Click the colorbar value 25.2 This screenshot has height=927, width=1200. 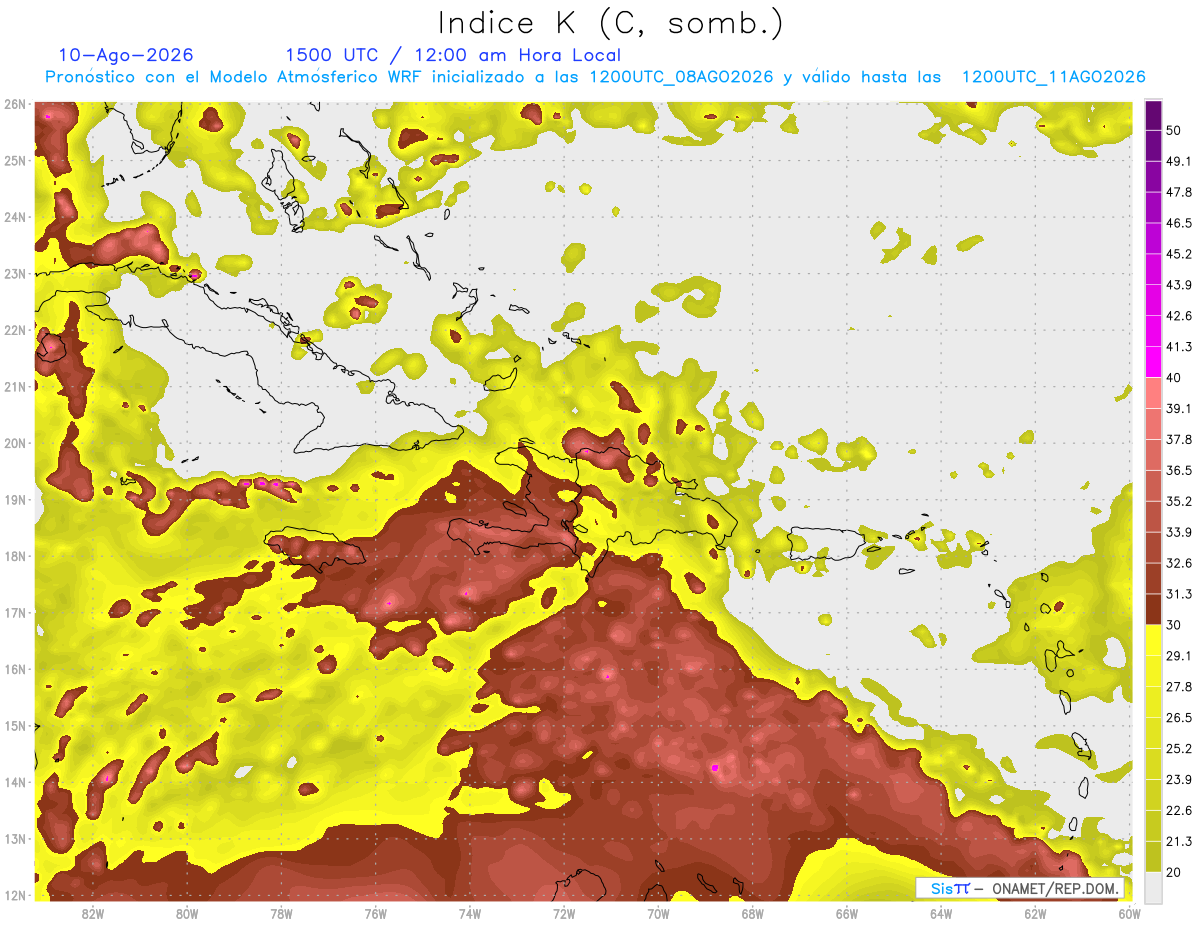coord(1178,748)
